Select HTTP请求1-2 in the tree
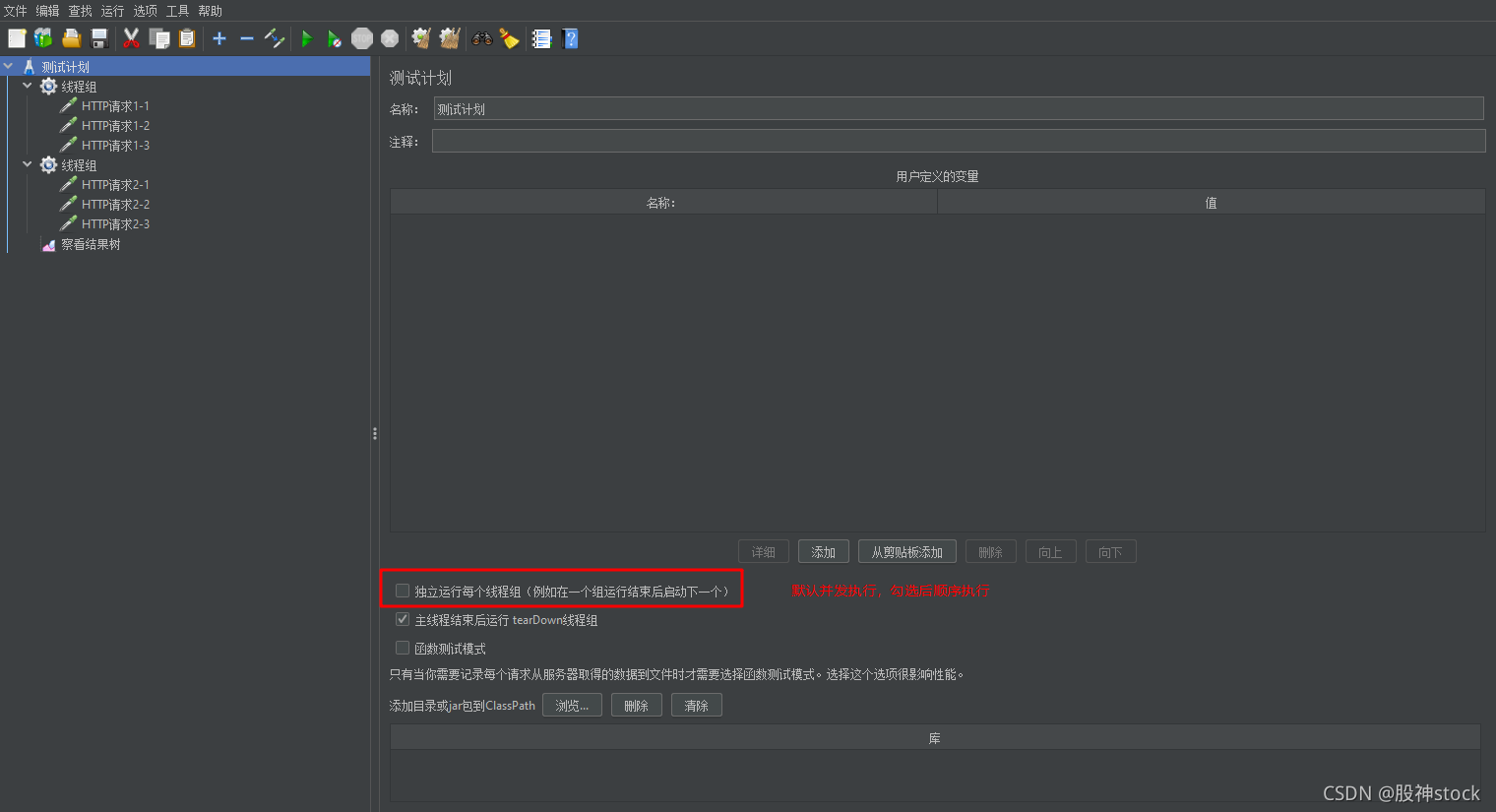The image size is (1496, 812). tap(115, 126)
